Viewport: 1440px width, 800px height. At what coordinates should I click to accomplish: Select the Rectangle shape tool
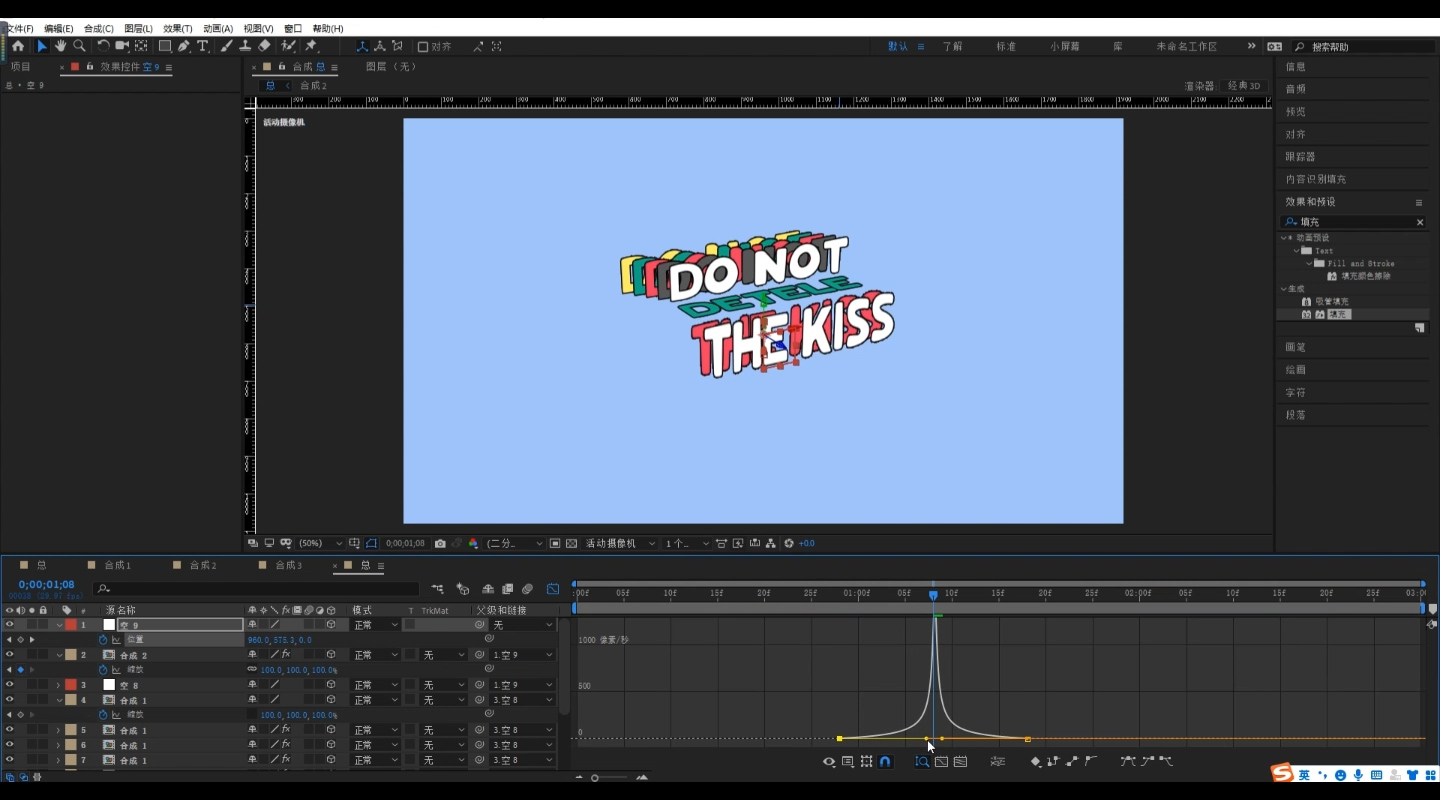coord(165,46)
